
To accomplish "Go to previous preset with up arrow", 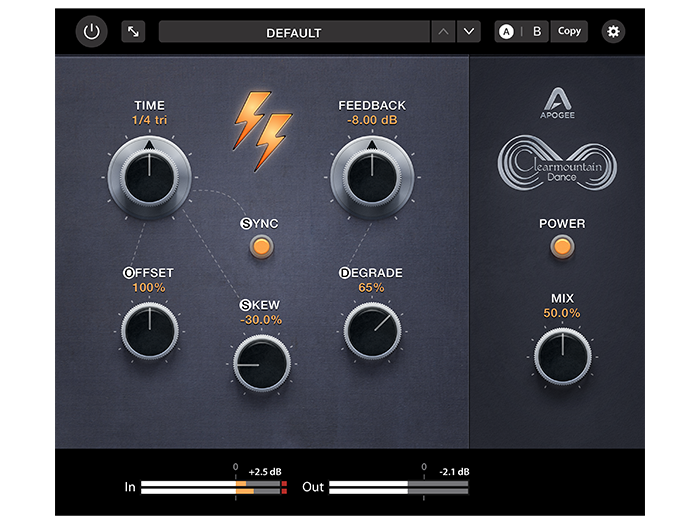I will point(443,32).
